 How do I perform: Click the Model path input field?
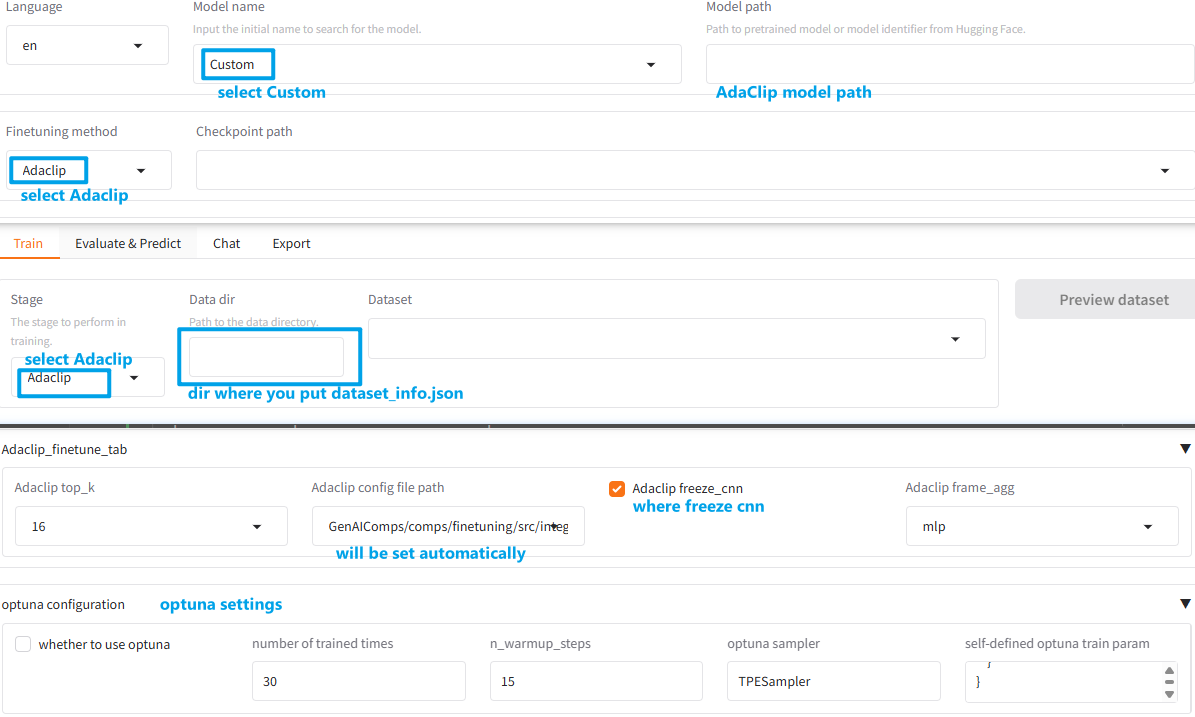tap(949, 65)
